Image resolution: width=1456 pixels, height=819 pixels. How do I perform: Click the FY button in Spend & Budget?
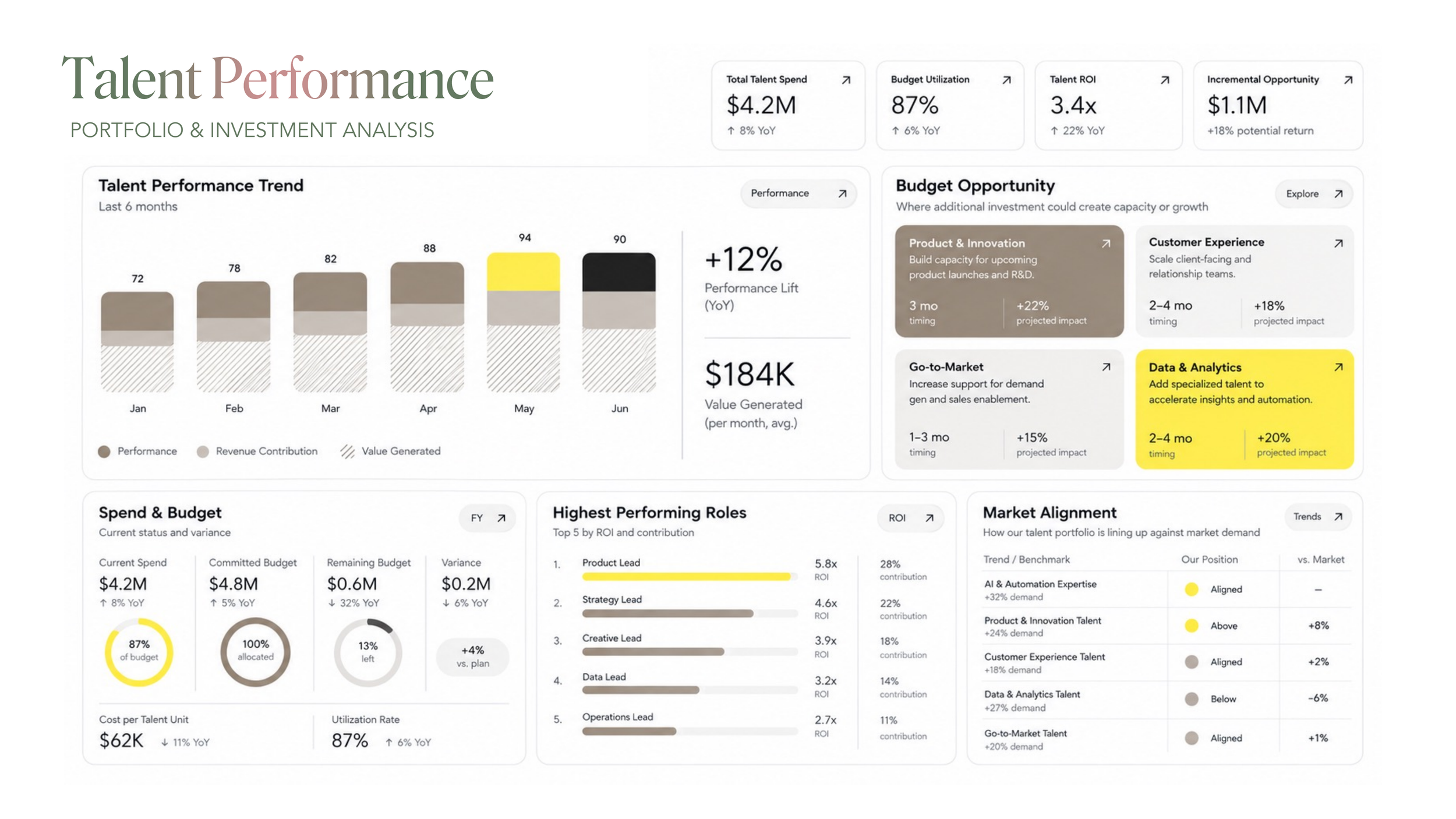click(x=487, y=518)
